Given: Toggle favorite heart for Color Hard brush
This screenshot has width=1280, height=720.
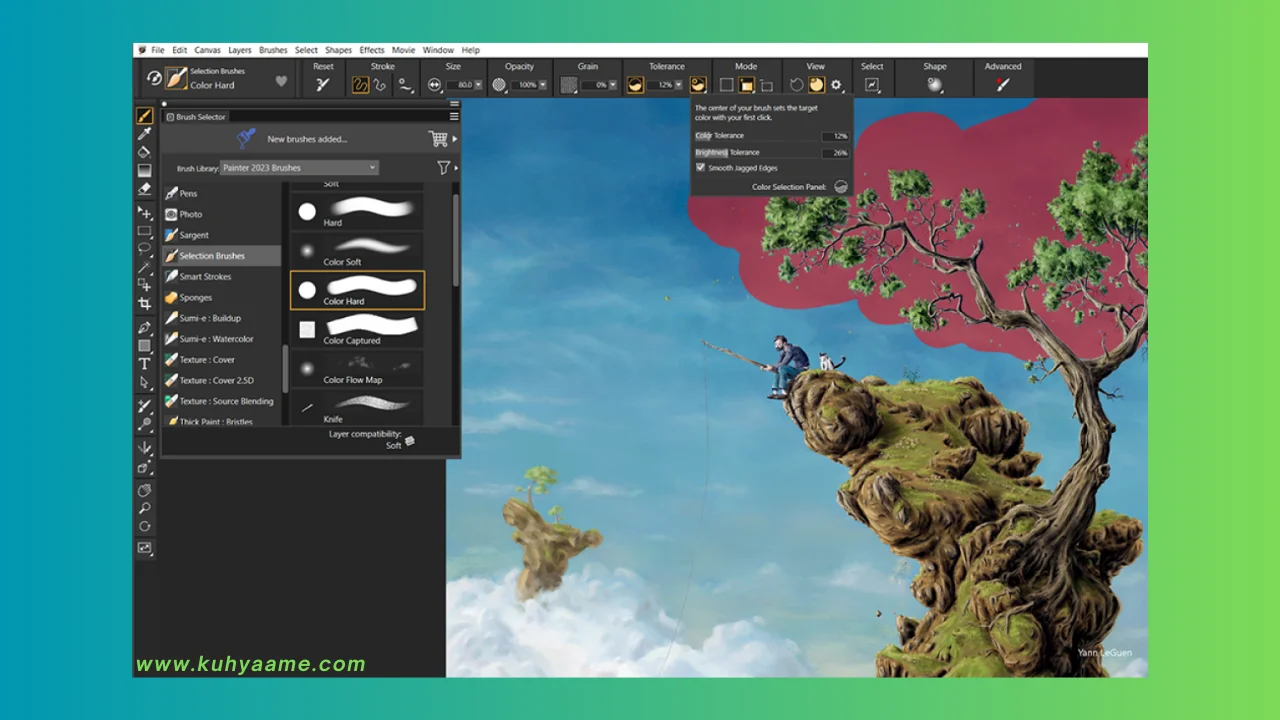Looking at the screenshot, I should click(x=281, y=81).
